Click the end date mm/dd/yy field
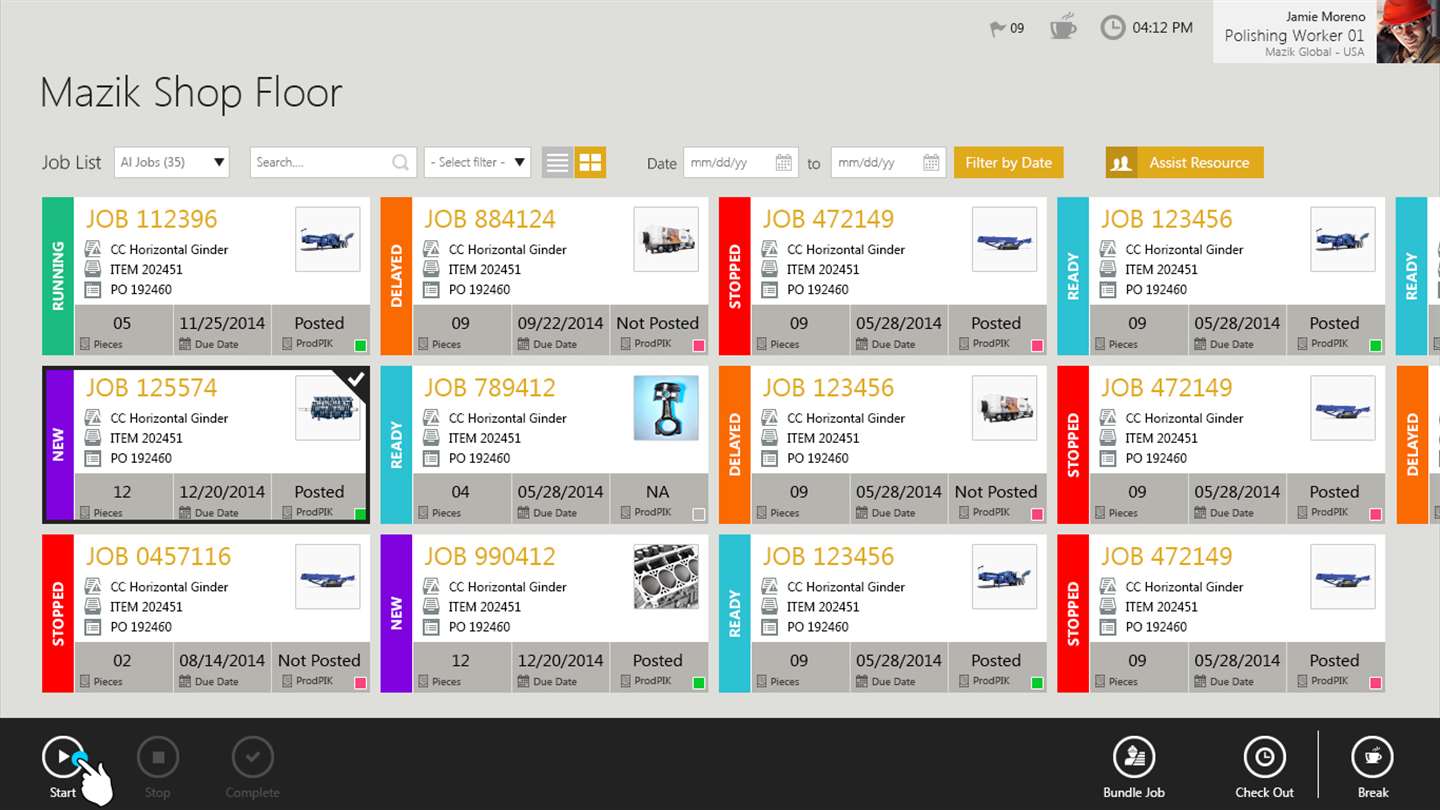 888,162
